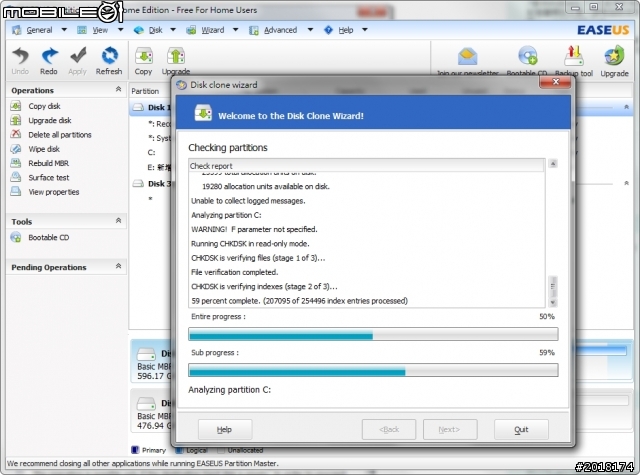The height and width of the screenshot is (475, 640).
Task: Click the Next button in wizard
Action: [450, 429]
